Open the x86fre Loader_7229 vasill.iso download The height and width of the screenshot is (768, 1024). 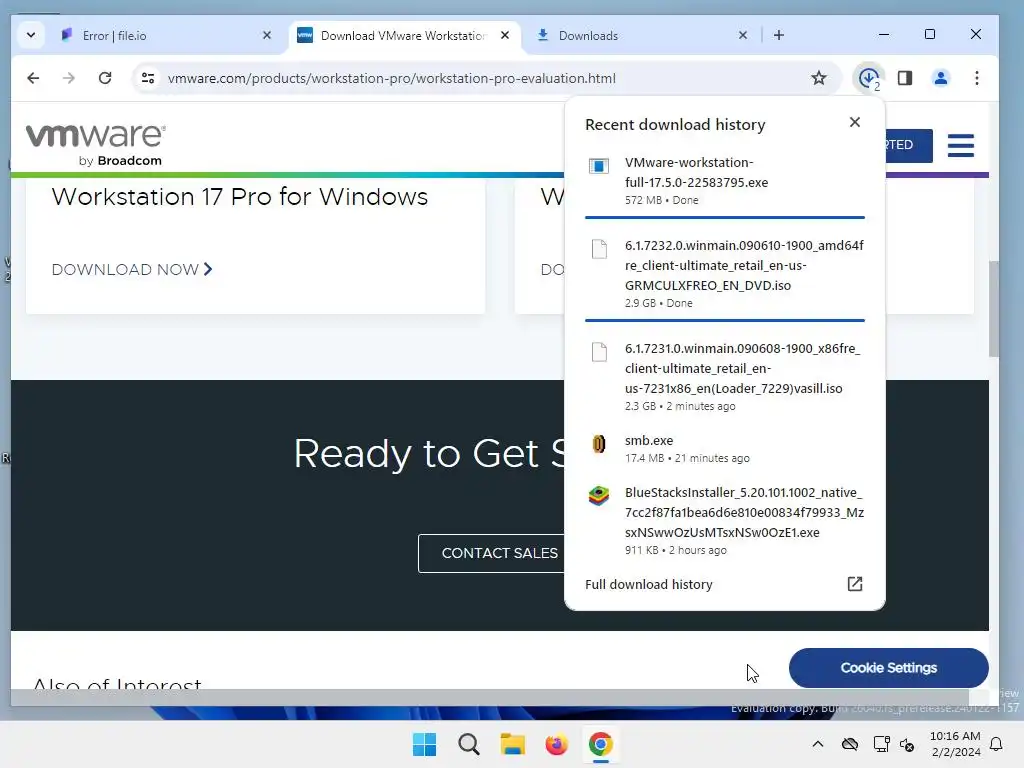pos(725,376)
